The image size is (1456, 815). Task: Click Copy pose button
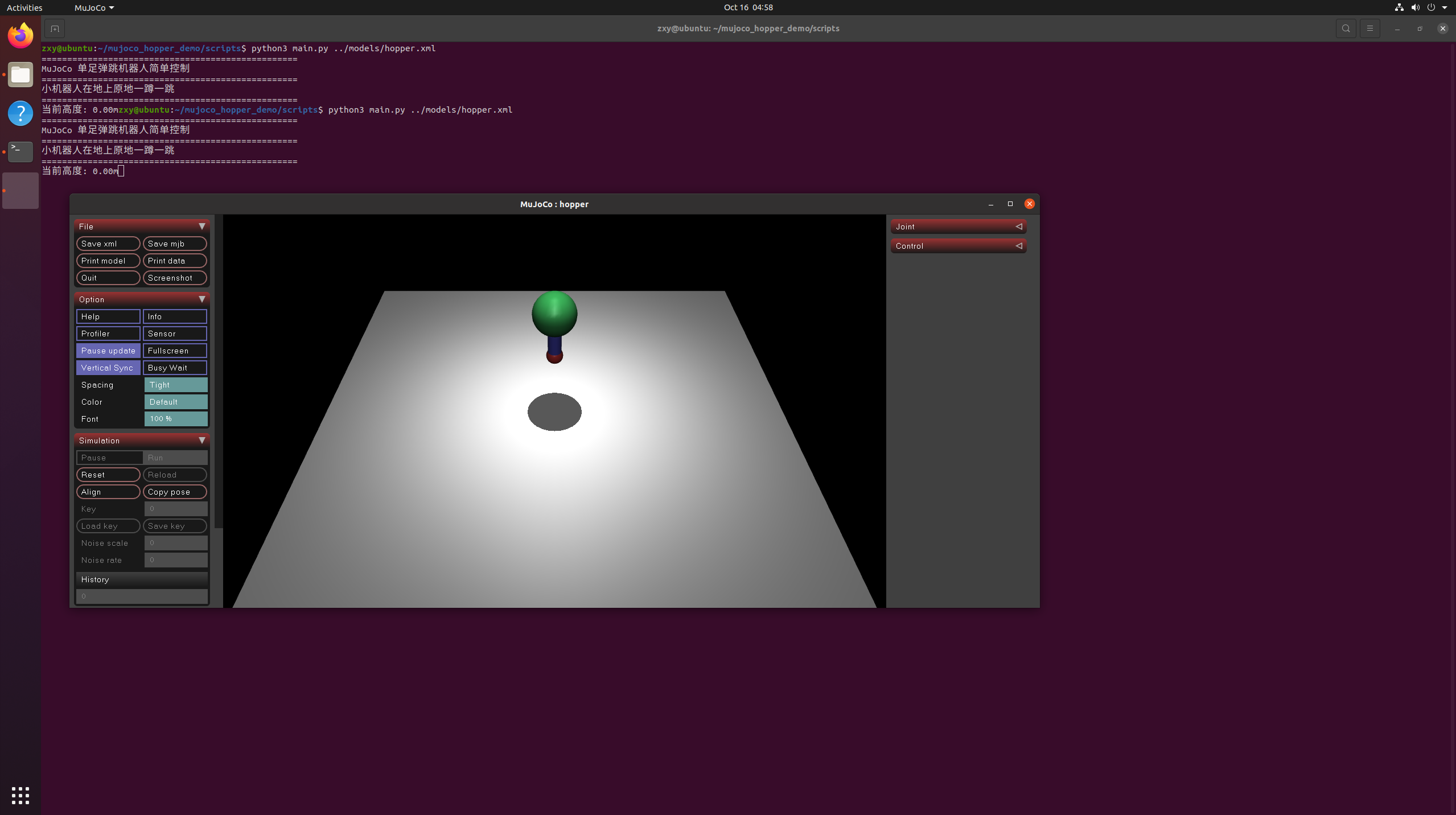point(175,492)
